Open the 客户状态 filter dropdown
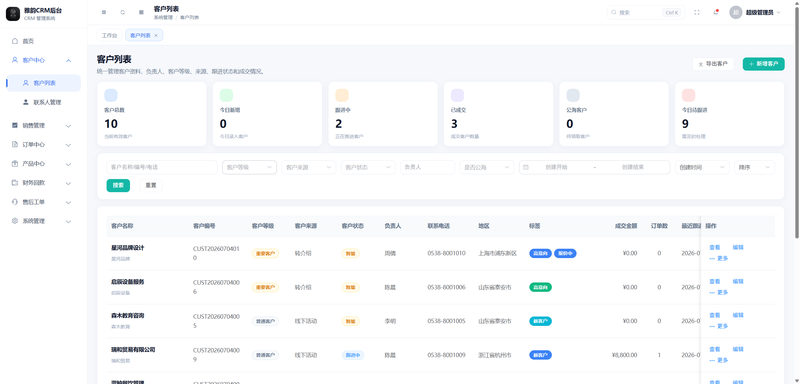The height and width of the screenshot is (384, 800). pyautogui.click(x=368, y=167)
